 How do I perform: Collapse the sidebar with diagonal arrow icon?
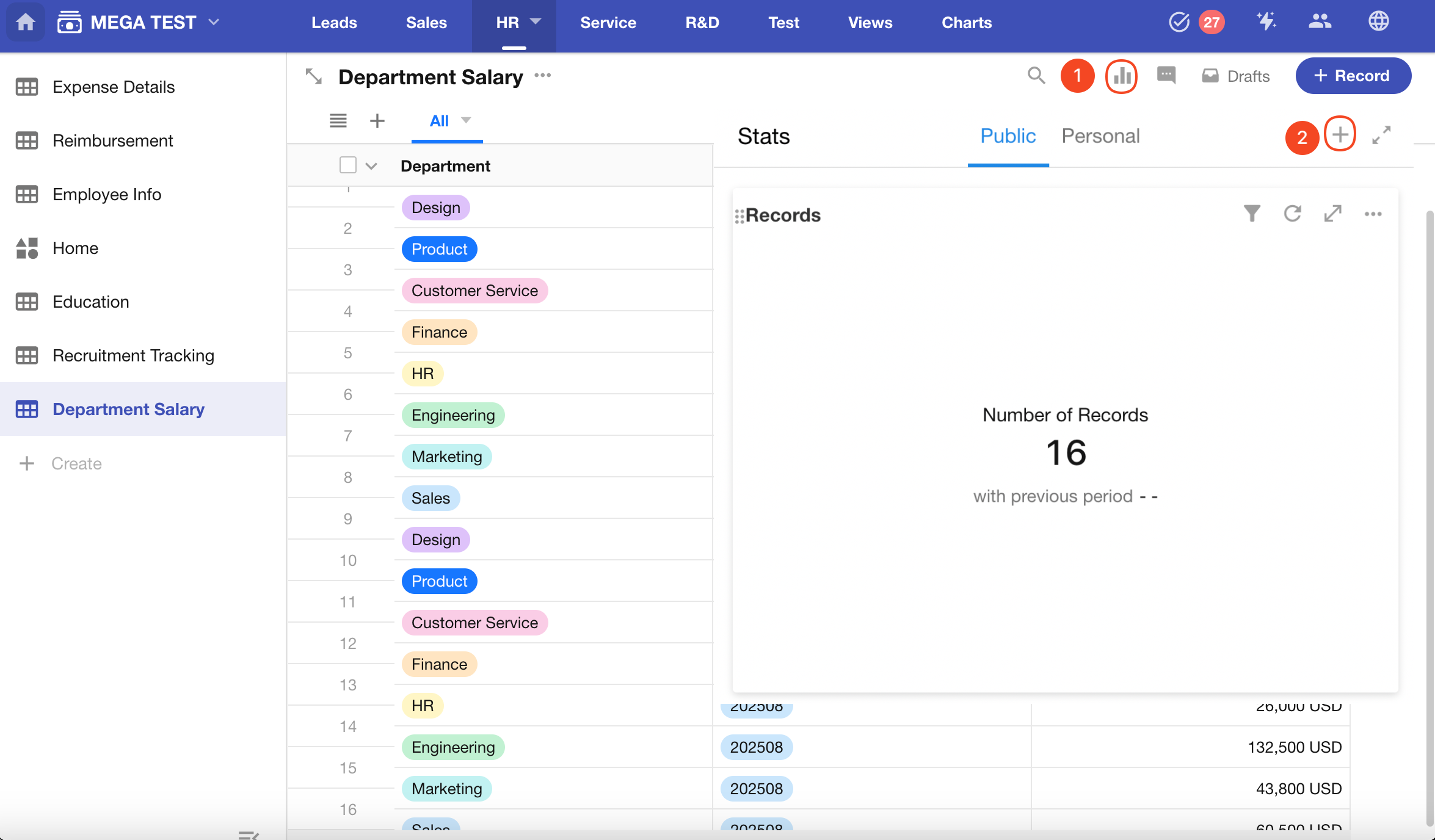[313, 76]
